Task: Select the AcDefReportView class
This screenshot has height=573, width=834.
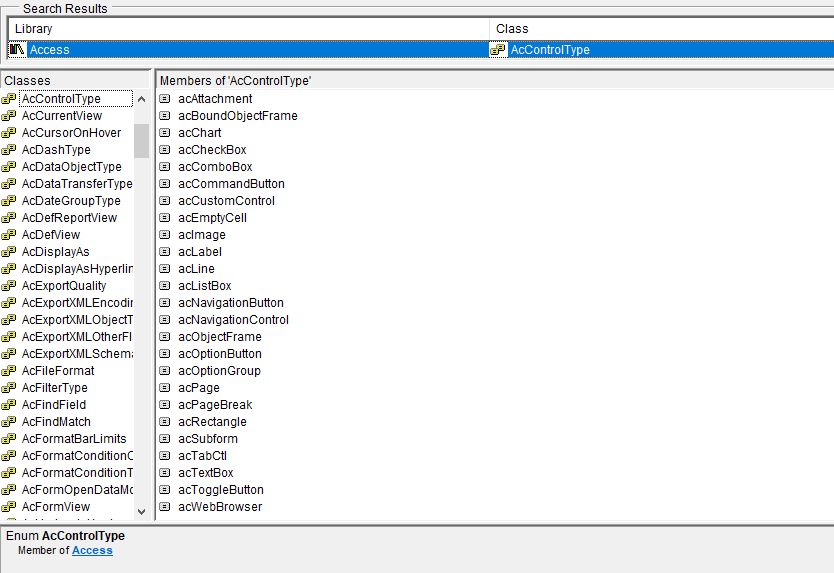Action: (69, 218)
